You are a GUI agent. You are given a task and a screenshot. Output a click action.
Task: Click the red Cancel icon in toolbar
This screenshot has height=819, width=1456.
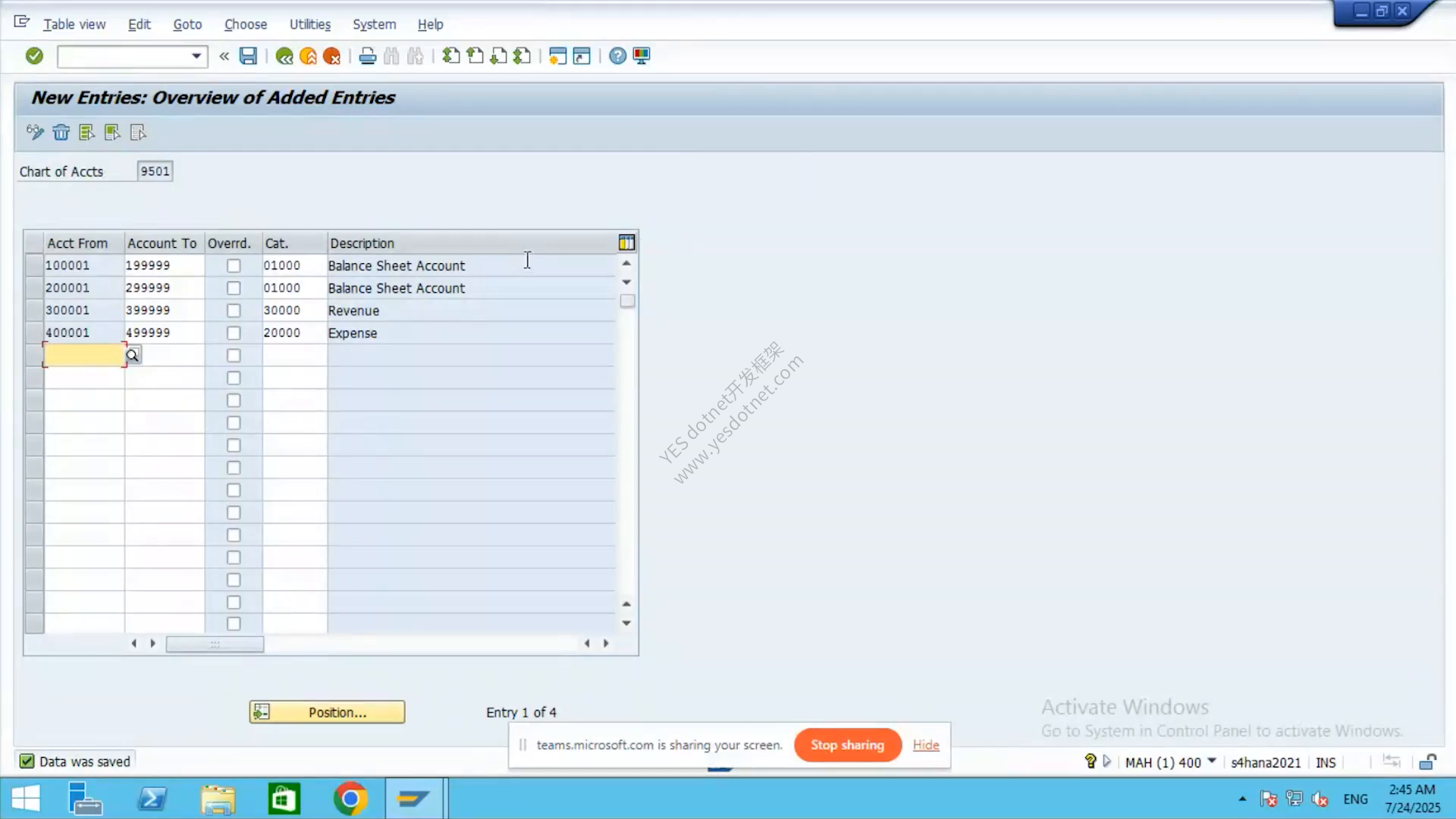pyautogui.click(x=332, y=56)
